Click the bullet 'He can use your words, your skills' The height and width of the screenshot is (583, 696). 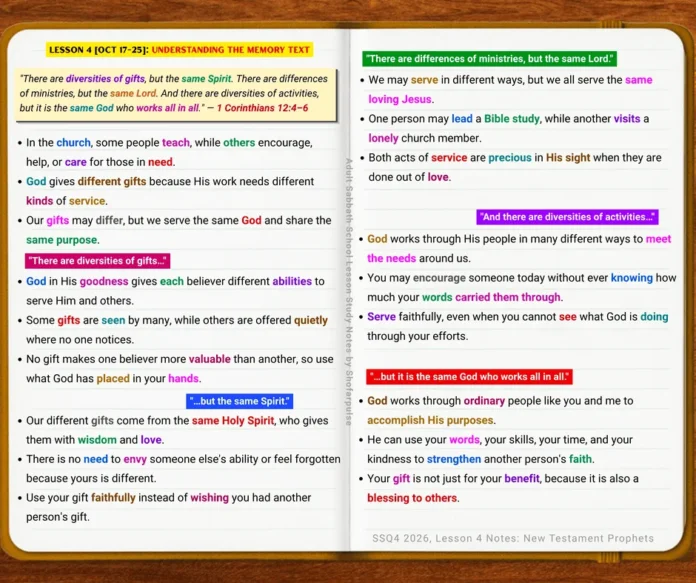[496, 449]
